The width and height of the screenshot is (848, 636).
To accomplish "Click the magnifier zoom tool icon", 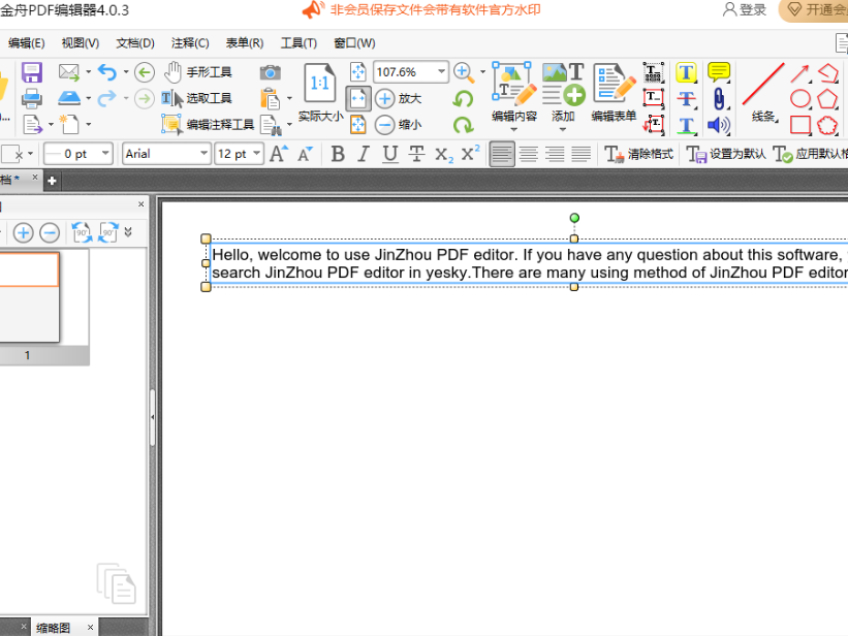I will tap(463, 72).
